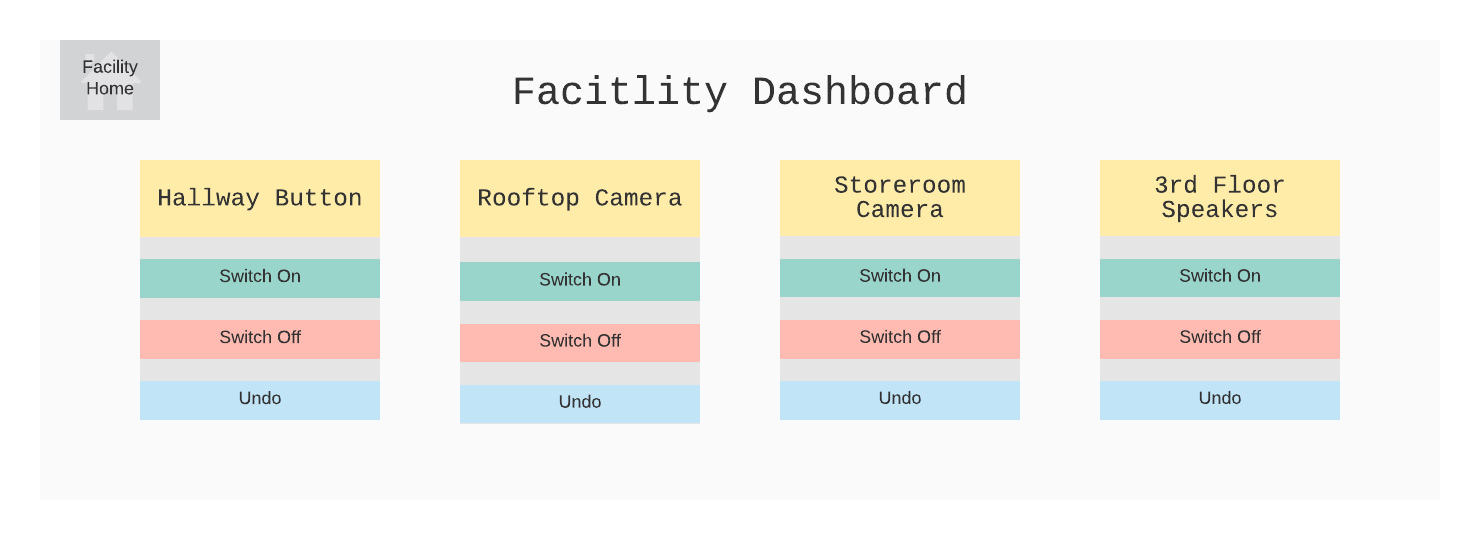Select the Hallway Button device header
This screenshot has height=540, width=1480.
(x=260, y=198)
